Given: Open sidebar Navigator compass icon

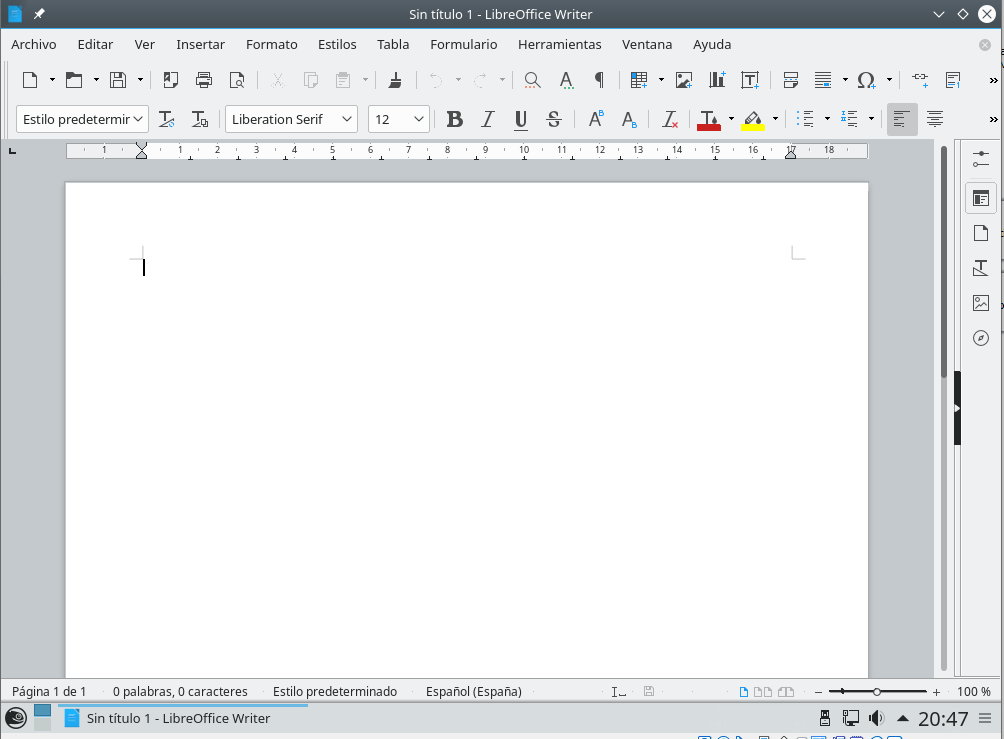Looking at the screenshot, I should tap(981, 338).
